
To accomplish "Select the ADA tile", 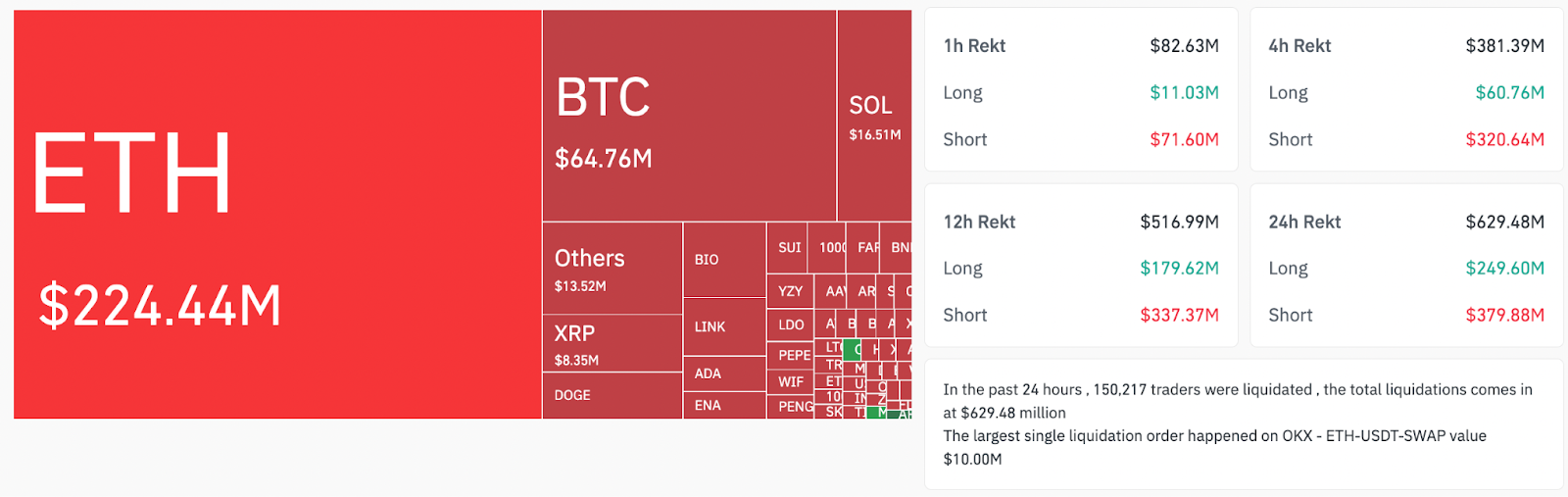I will (x=723, y=373).
